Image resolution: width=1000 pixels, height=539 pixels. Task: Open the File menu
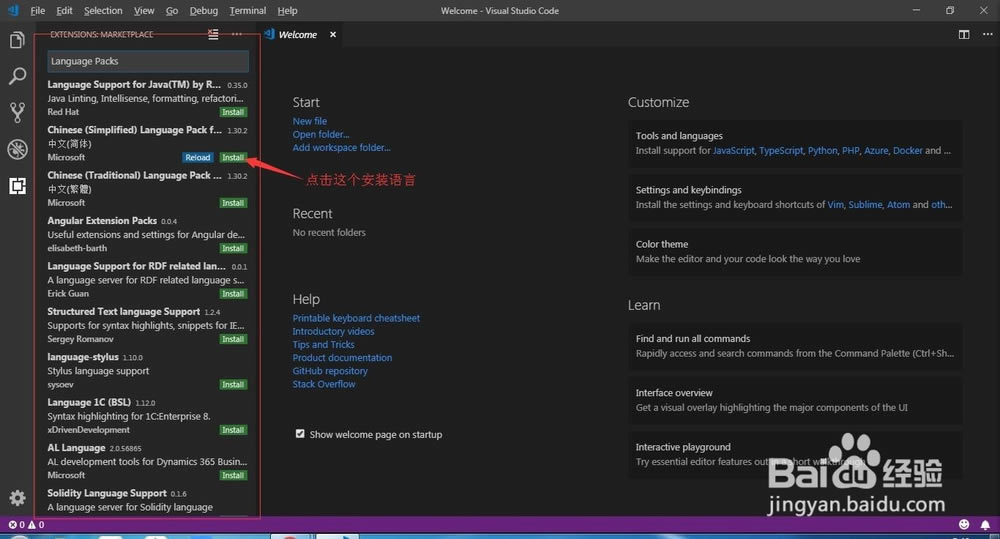pyautogui.click(x=38, y=10)
